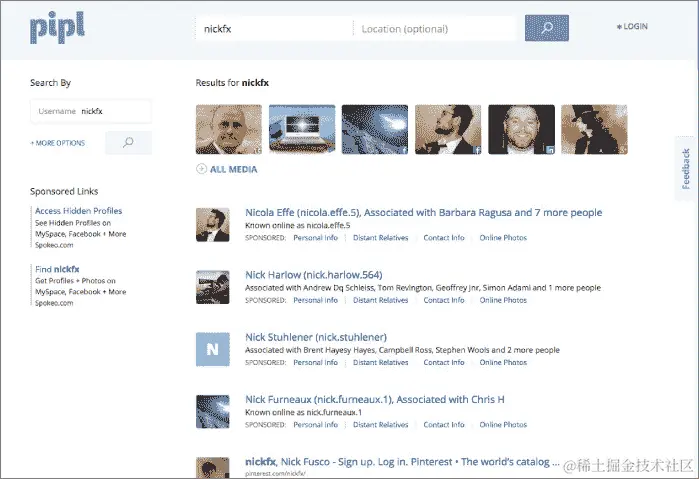Open Personal Info for Nicola Effe
The width and height of the screenshot is (699, 479).
(x=316, y=238)
